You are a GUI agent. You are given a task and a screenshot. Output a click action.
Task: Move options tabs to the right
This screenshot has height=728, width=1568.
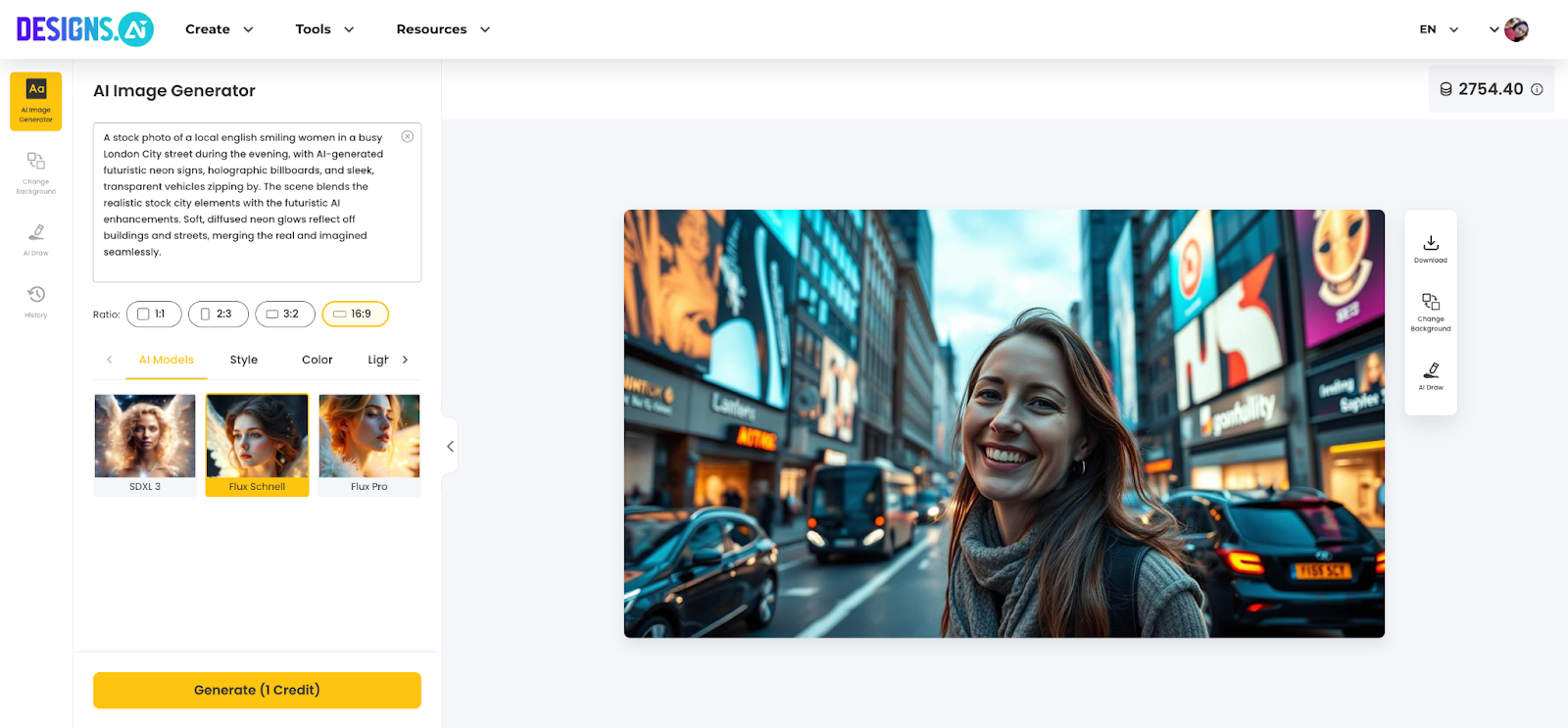click(x=405, y=360)
